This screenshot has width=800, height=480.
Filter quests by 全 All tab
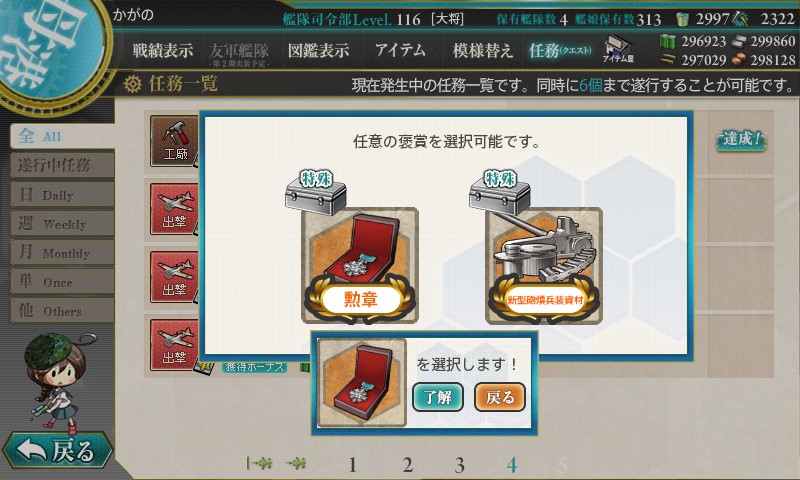point(61,136)
